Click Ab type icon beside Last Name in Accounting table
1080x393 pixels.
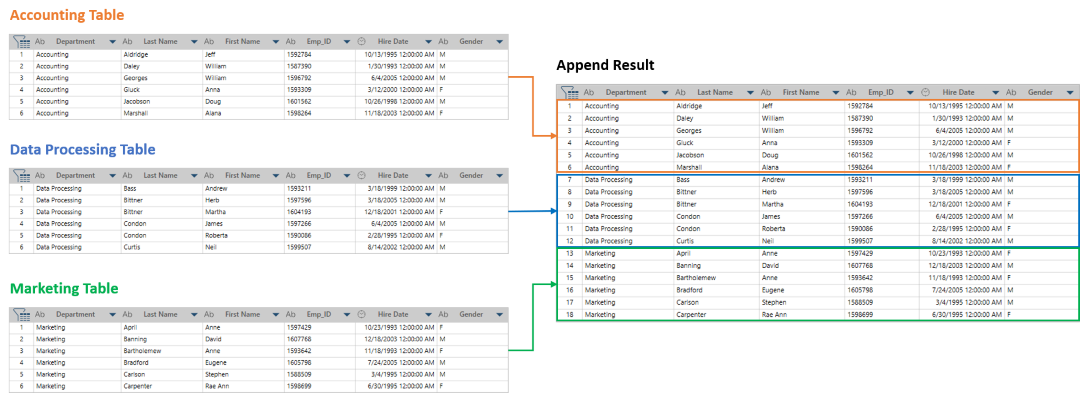[127, 41]
